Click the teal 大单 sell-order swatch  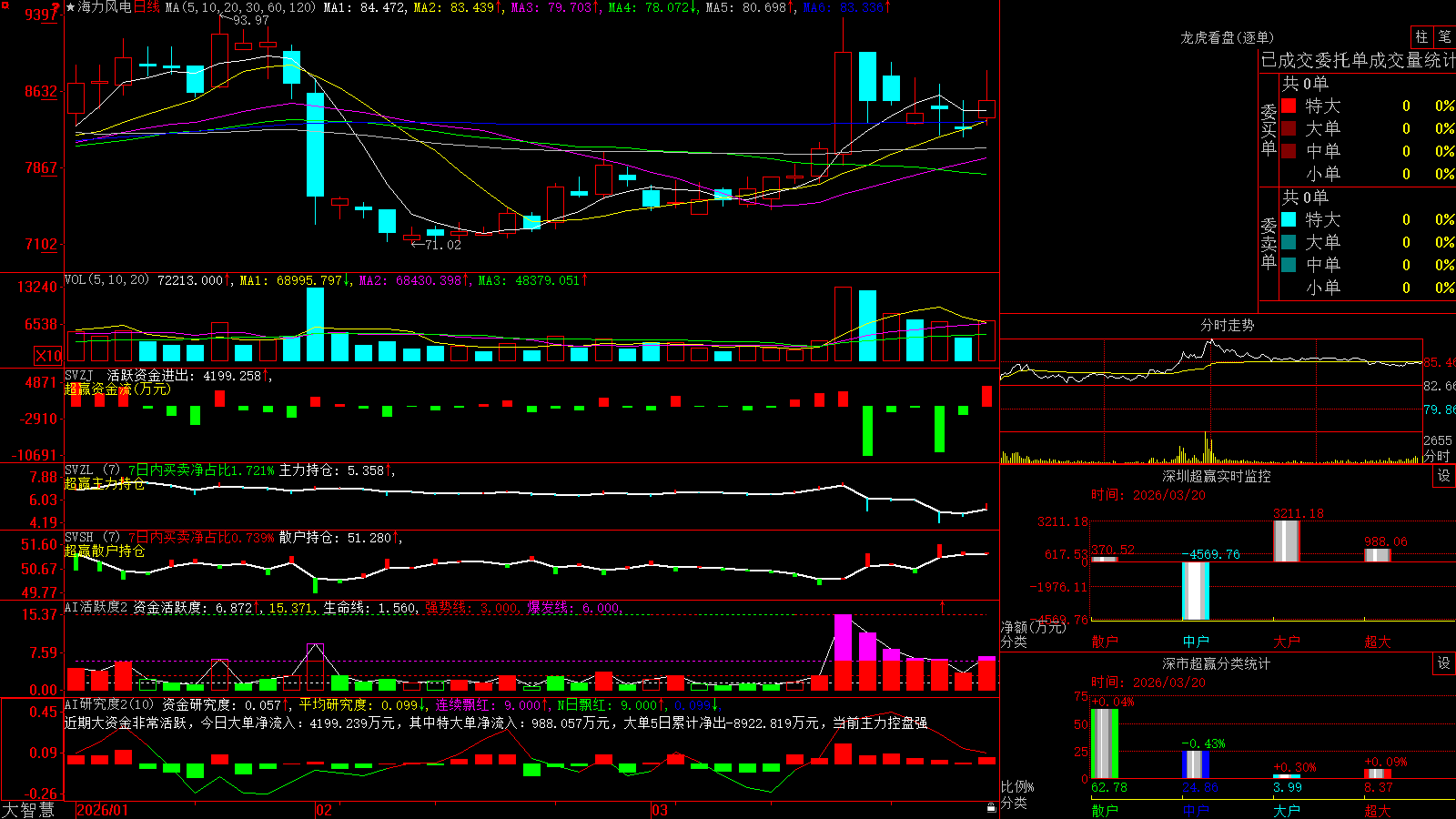click(x=1289, y=242)
